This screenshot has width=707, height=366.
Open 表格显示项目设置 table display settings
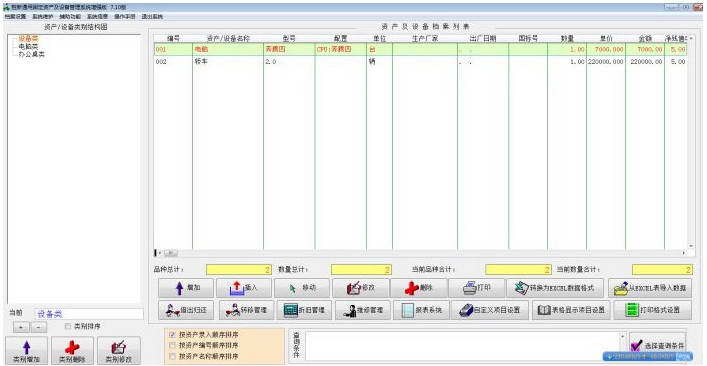(x=571, y=310)
